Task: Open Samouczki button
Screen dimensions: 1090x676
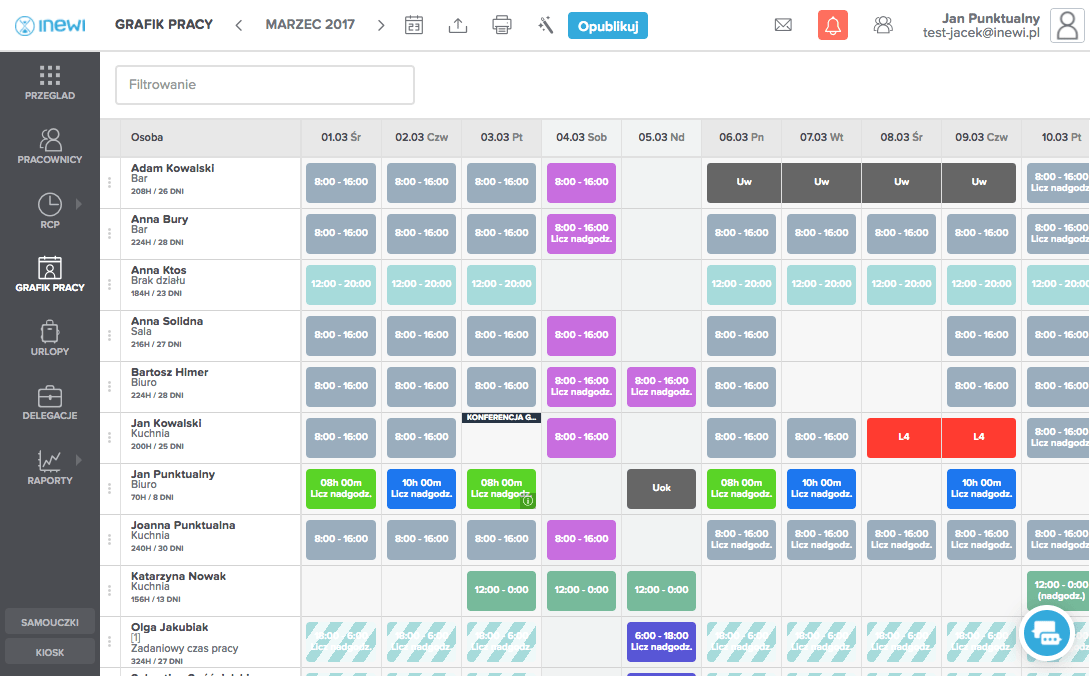Action: [x=50, y=622]
